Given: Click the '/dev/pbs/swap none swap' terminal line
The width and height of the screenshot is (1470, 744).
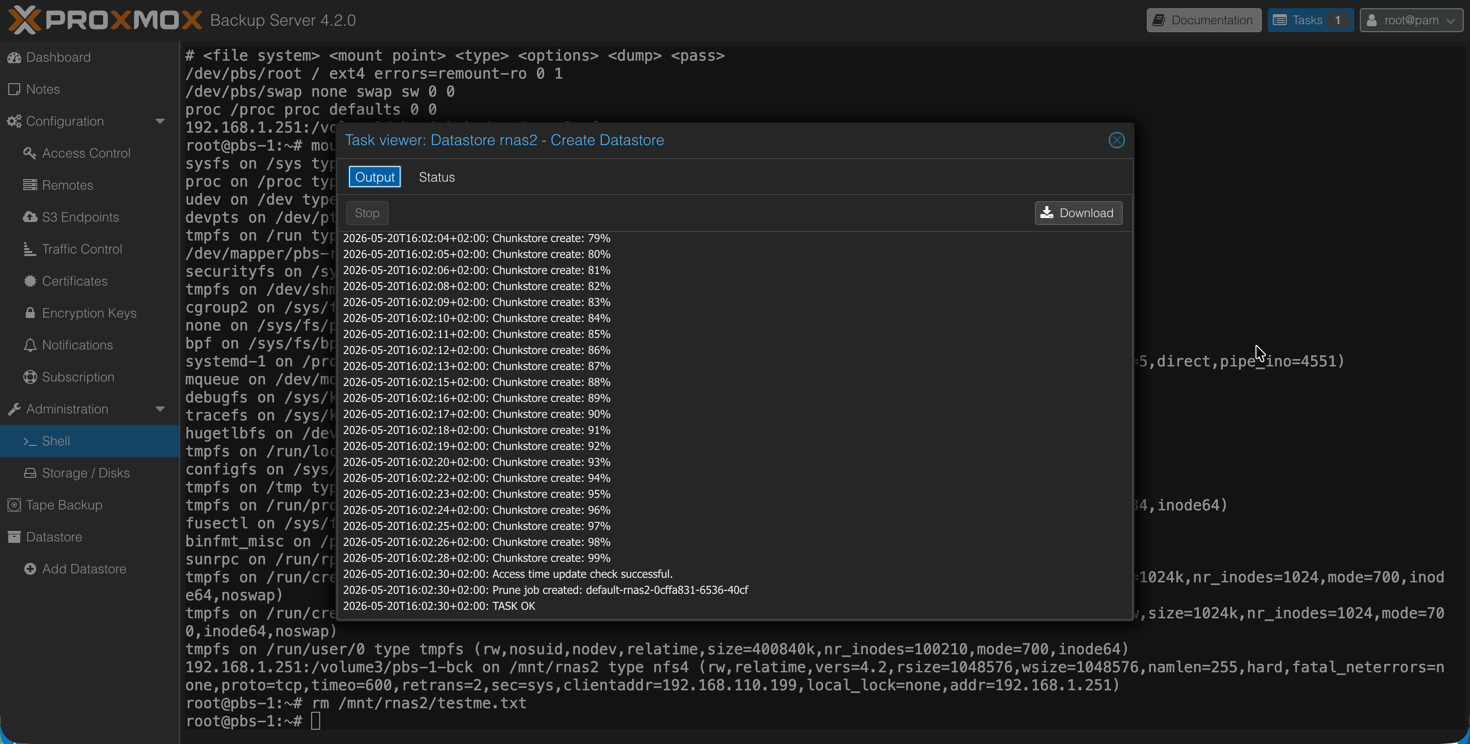Looking at the screenshot, I should tap(320, 91).
